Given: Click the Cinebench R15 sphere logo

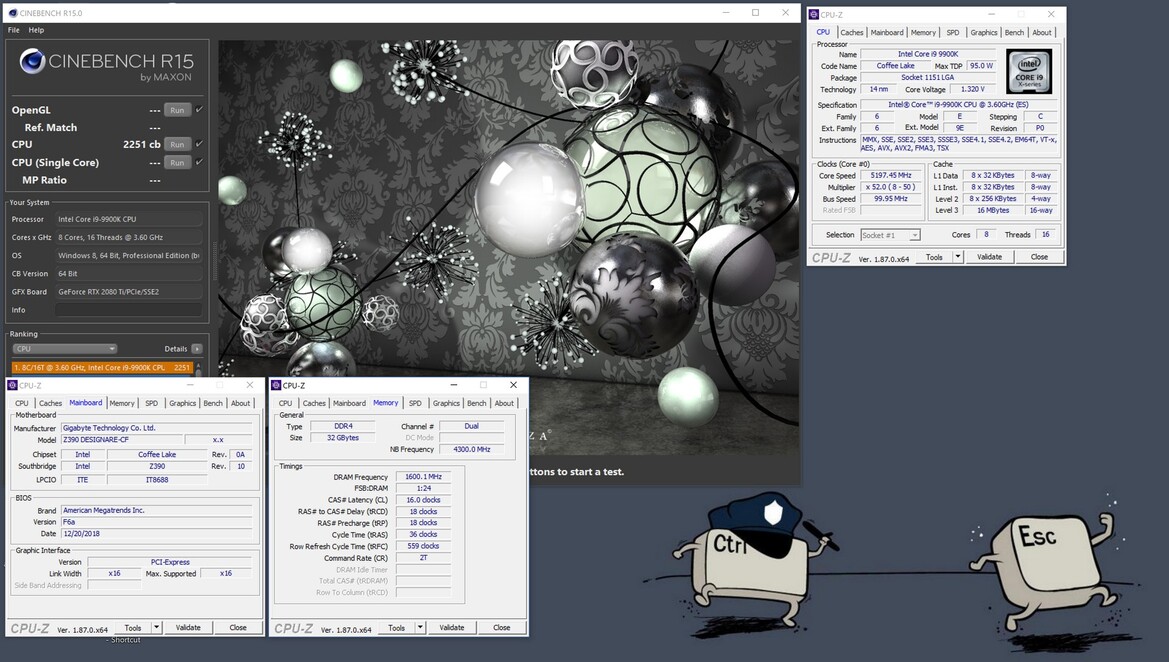Looking at the screenshot, I should [32, 61].
